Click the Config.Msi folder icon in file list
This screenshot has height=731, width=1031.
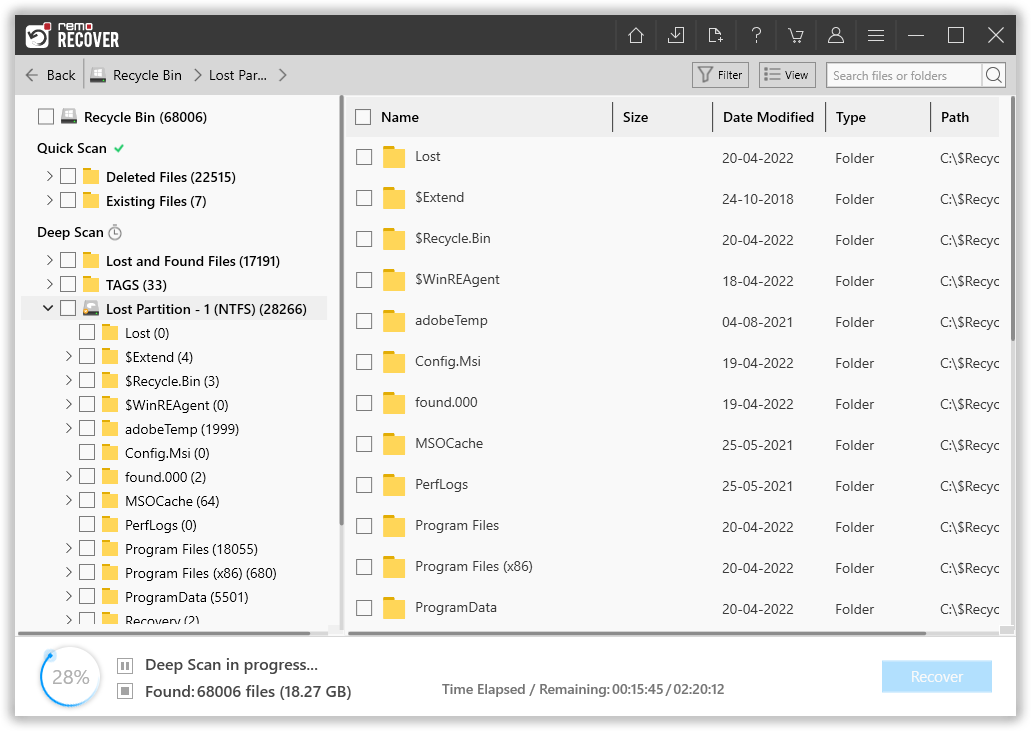tap(394, 362)
